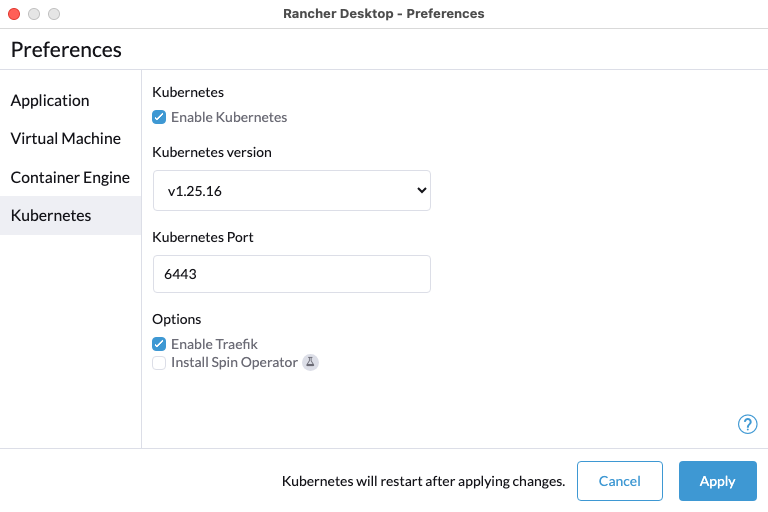The image size is (768, 512).
Task: Select the Kubernetes sidebar item
Action: point(51,215)
